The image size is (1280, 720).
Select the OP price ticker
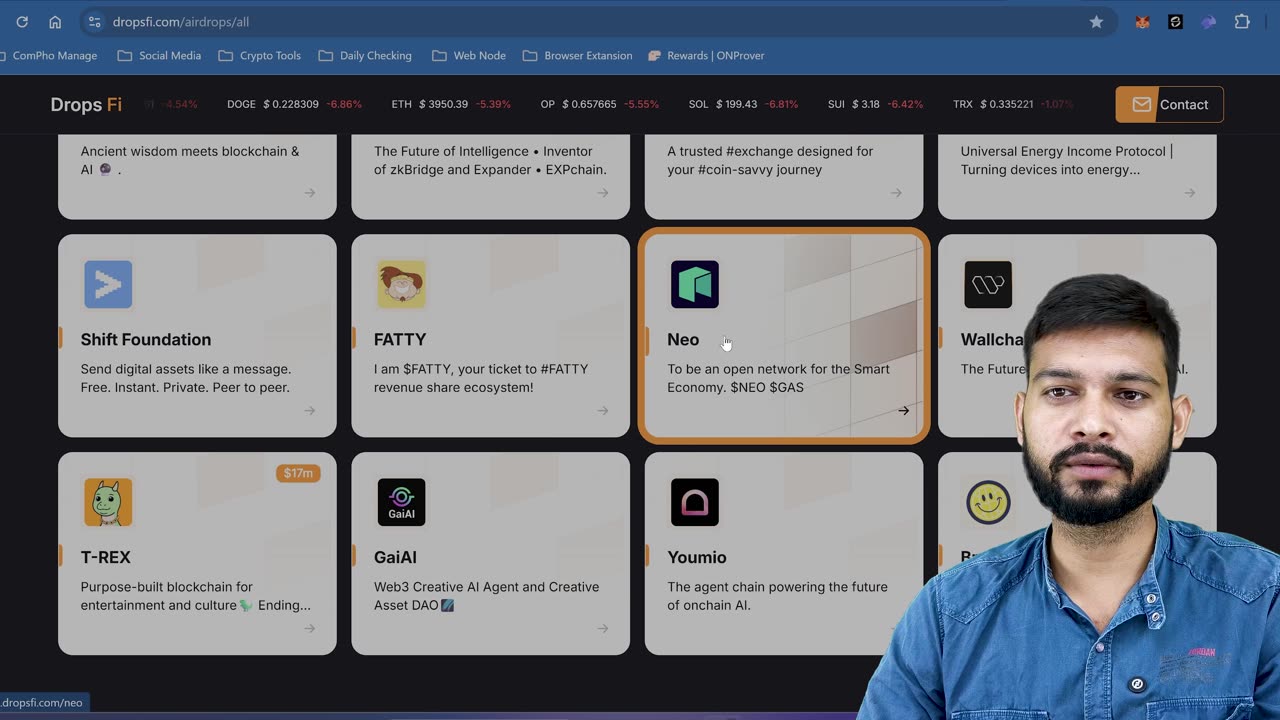600,104
